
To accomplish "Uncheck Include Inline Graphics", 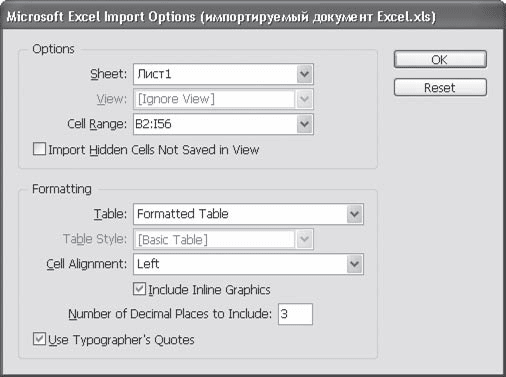I will (139, 289).
